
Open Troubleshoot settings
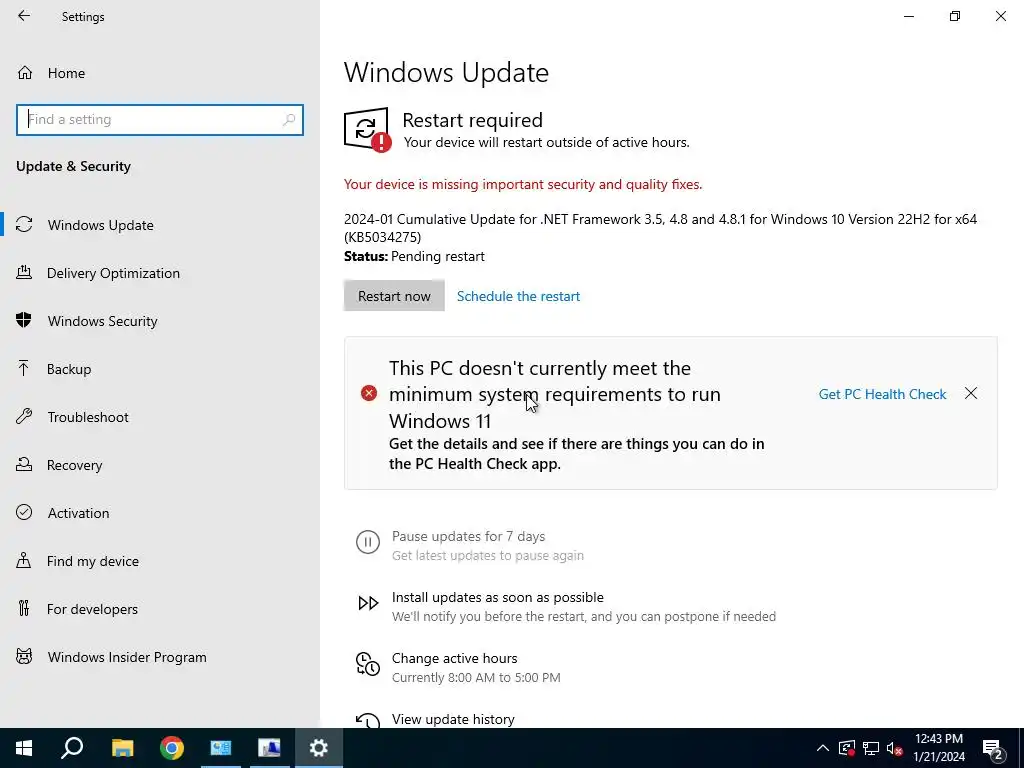[x=159, y=417]
